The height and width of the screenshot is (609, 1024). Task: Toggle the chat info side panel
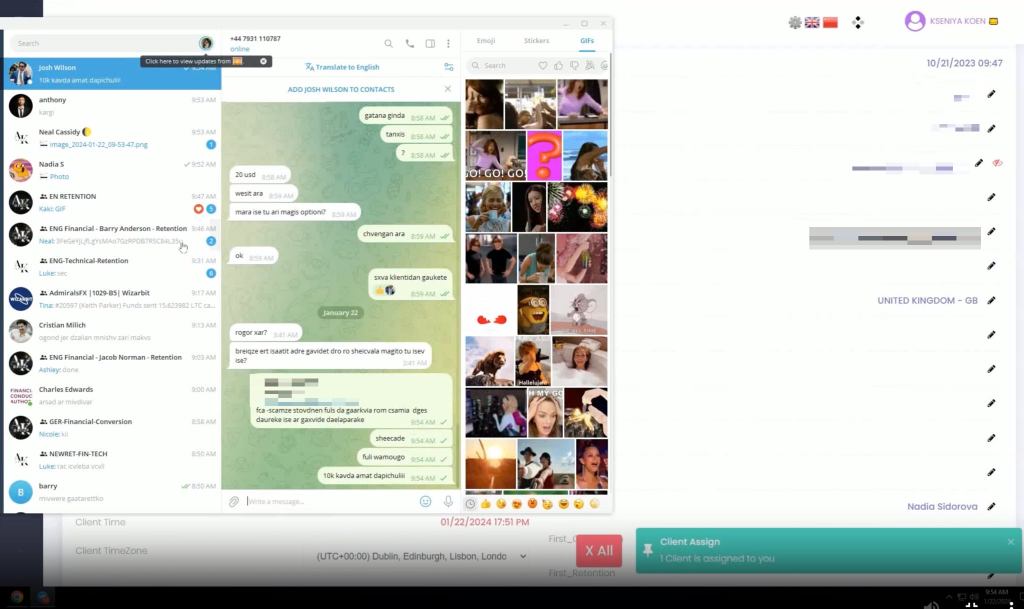coord(430,44)
